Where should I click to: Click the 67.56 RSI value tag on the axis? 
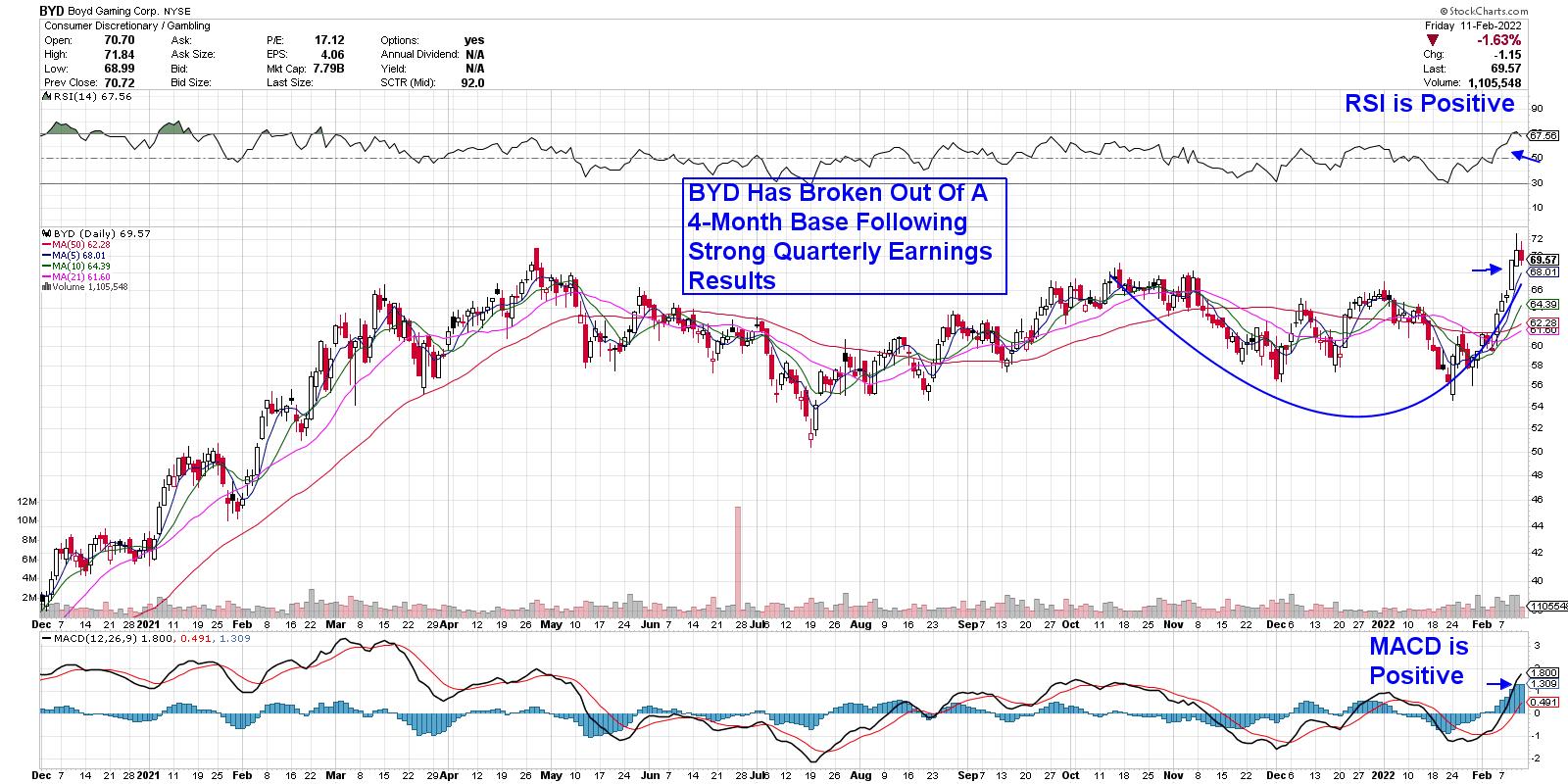point(1543,136)
